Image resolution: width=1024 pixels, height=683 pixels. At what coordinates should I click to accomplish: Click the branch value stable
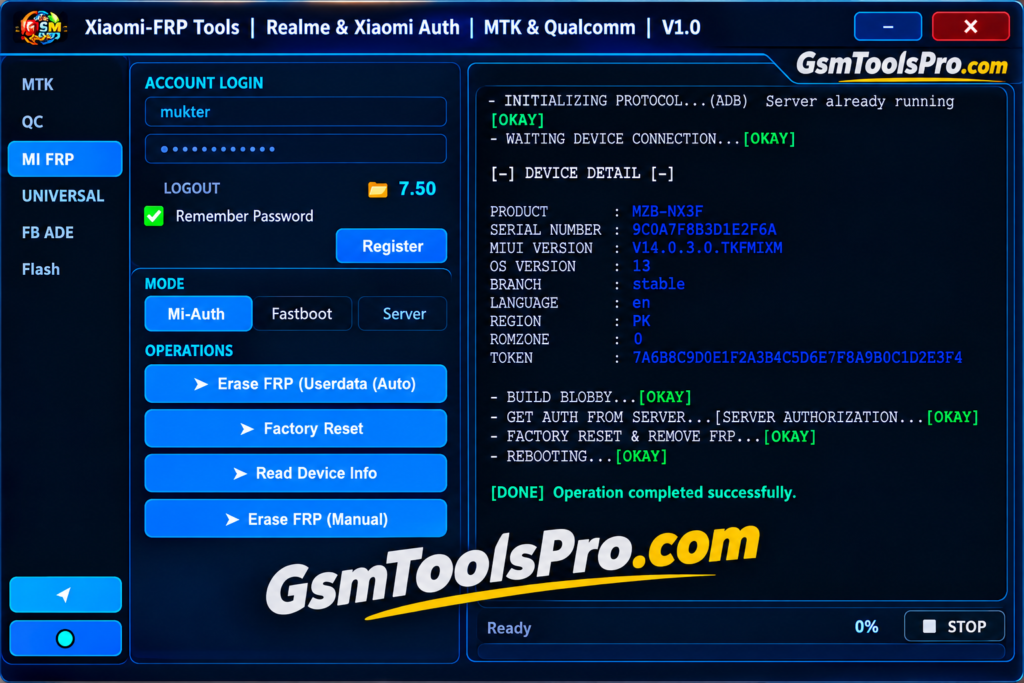pos(658,284)
